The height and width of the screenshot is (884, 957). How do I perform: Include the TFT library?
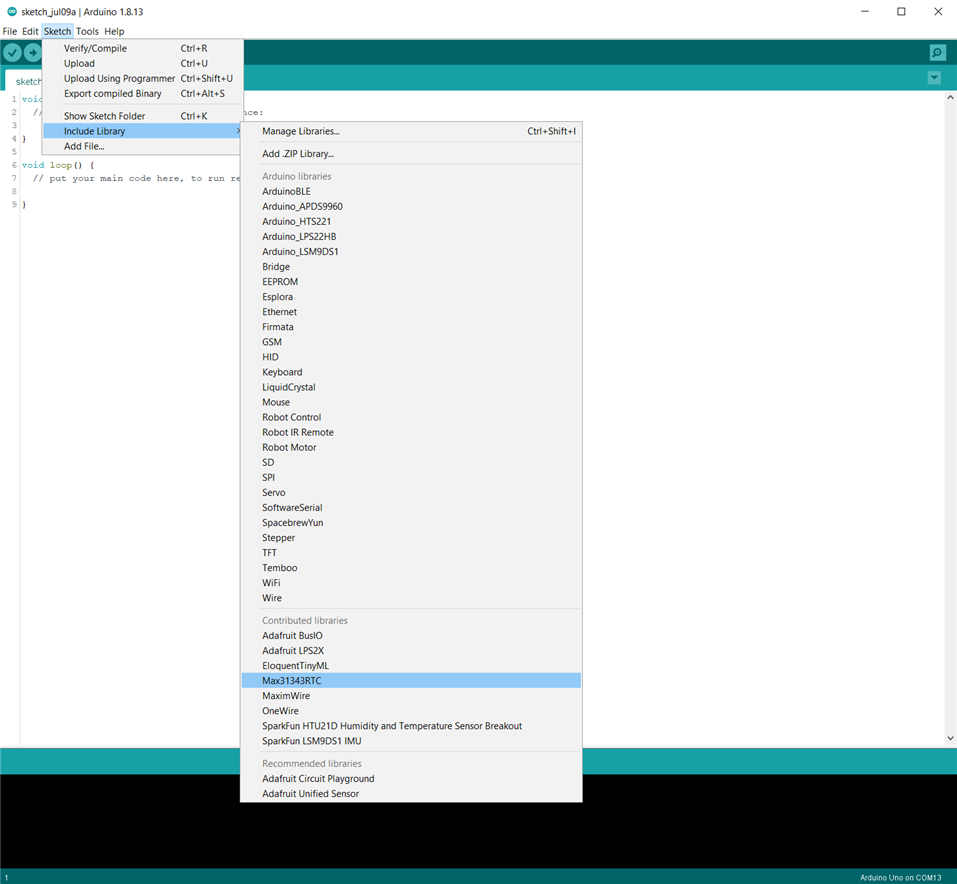pos(411,553)
